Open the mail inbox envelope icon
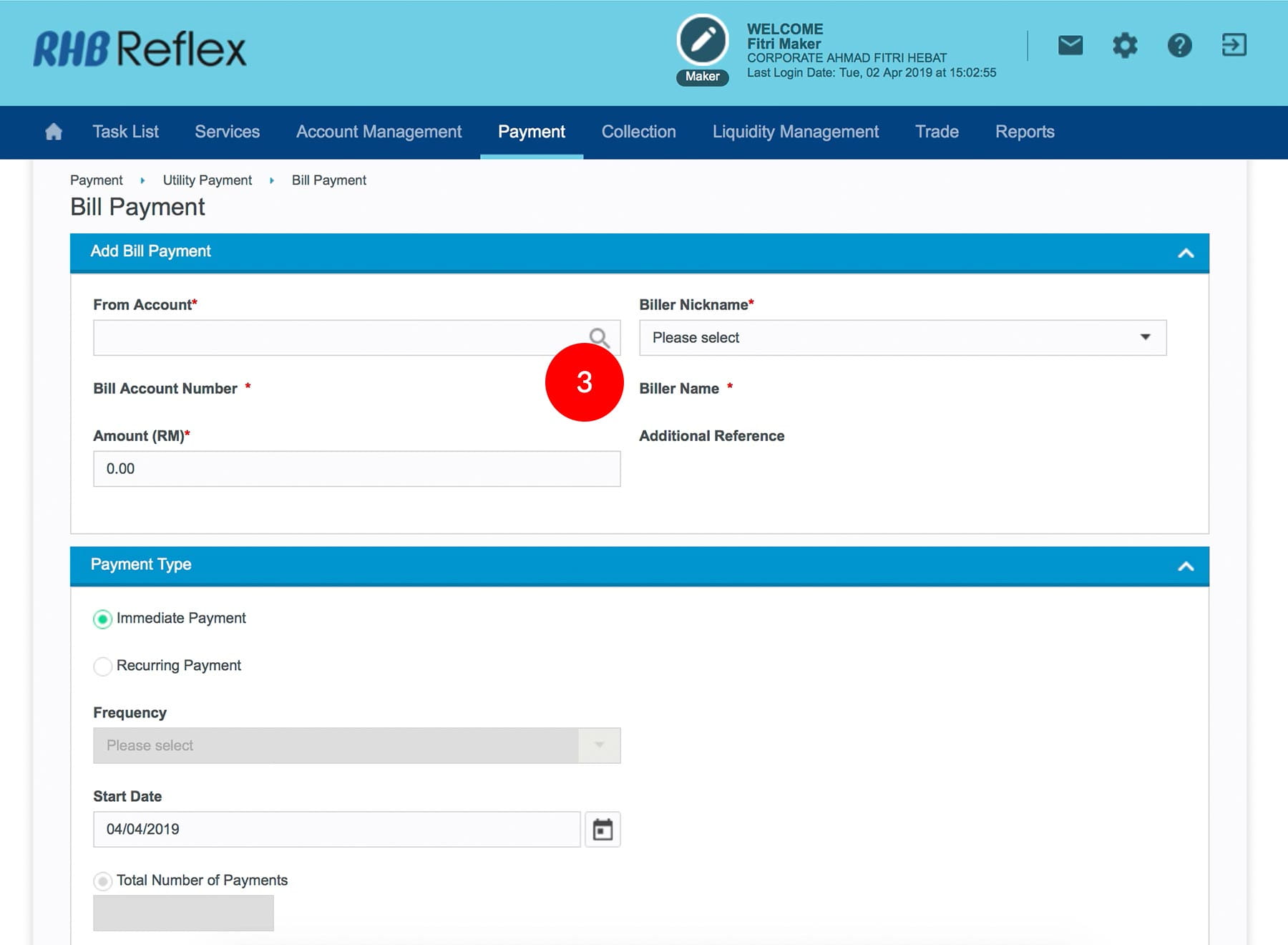This screenshot has width=1288, height=945. click(1070, 46)
